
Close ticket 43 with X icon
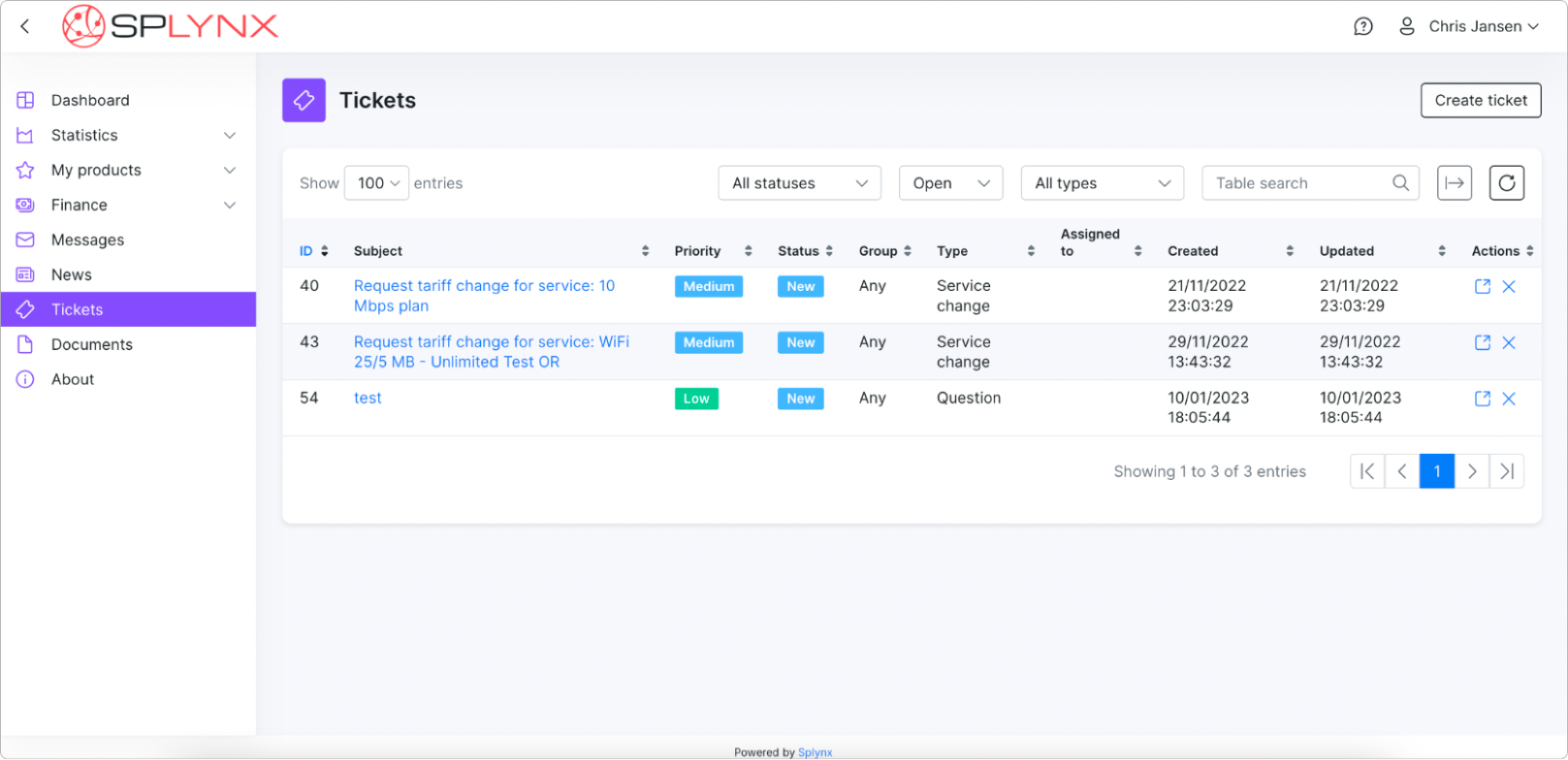tap(1508, 343)
